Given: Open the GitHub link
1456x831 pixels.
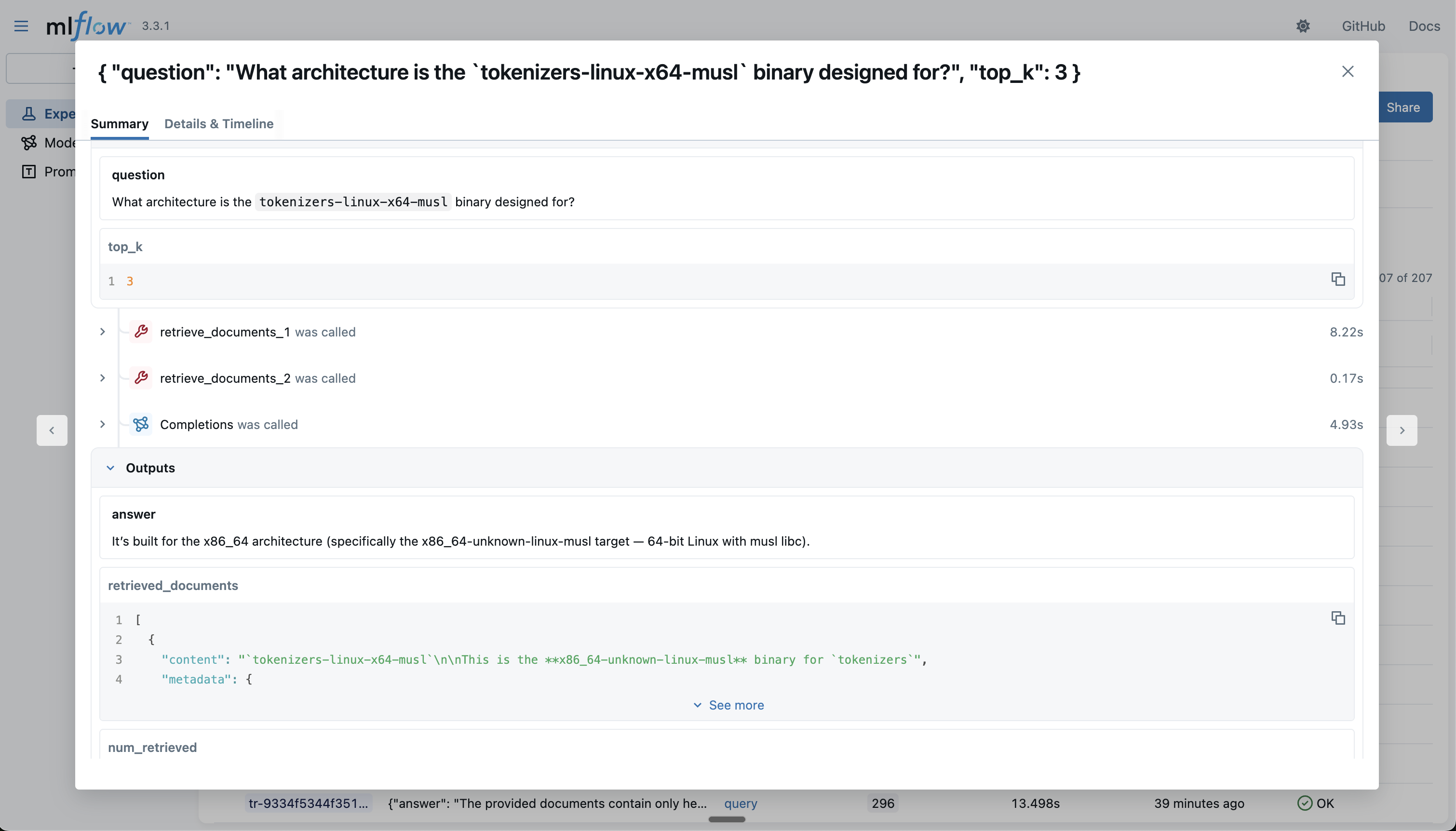Looking at the screenshot, I should [1363, 26].
